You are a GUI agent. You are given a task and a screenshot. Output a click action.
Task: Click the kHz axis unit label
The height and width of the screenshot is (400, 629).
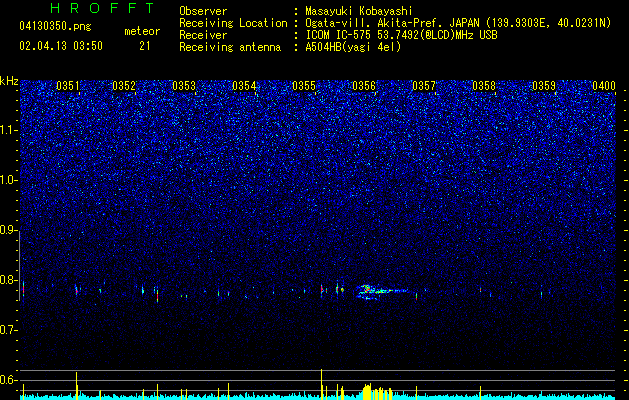click(x=9, y=81)
